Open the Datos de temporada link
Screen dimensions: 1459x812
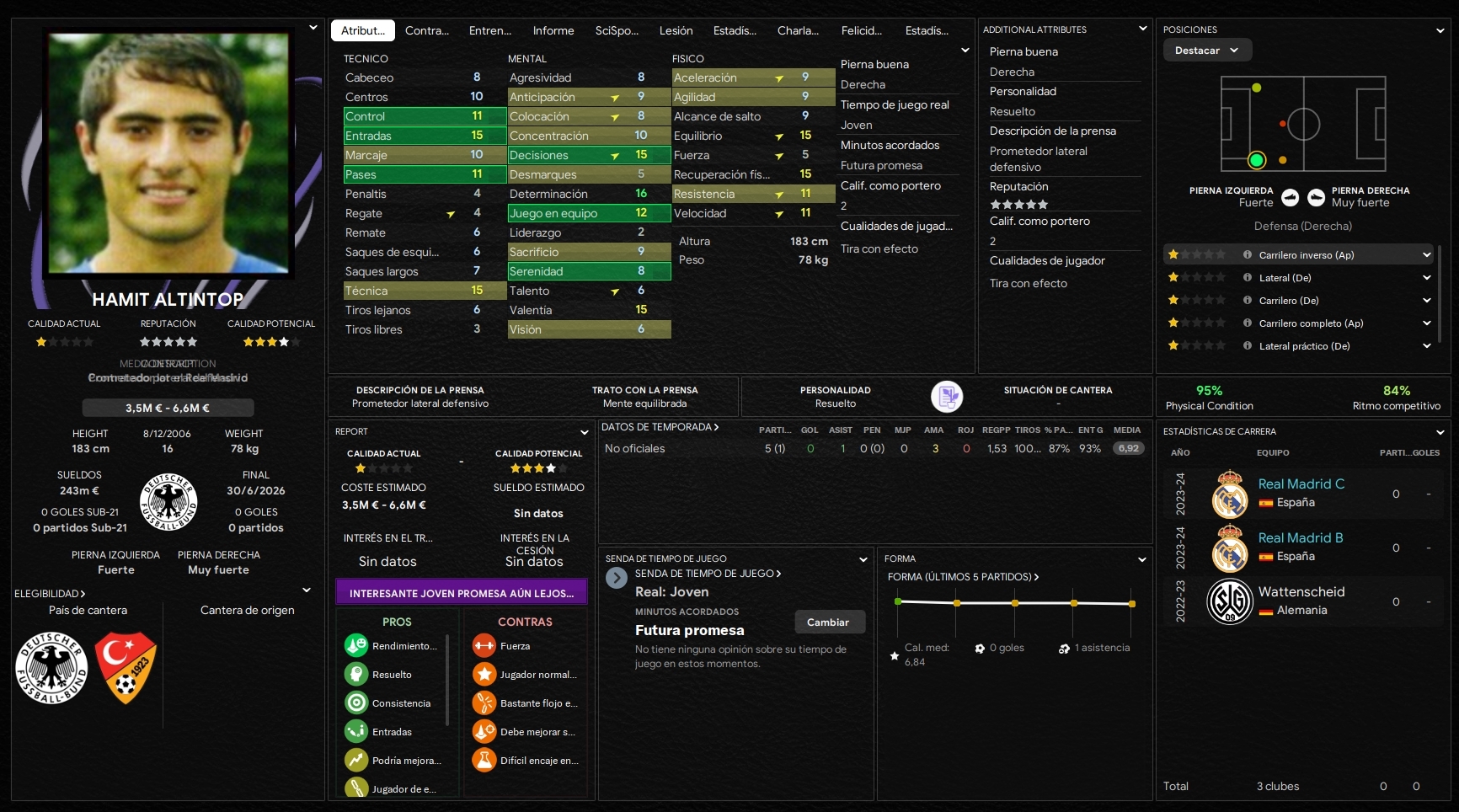660,427
